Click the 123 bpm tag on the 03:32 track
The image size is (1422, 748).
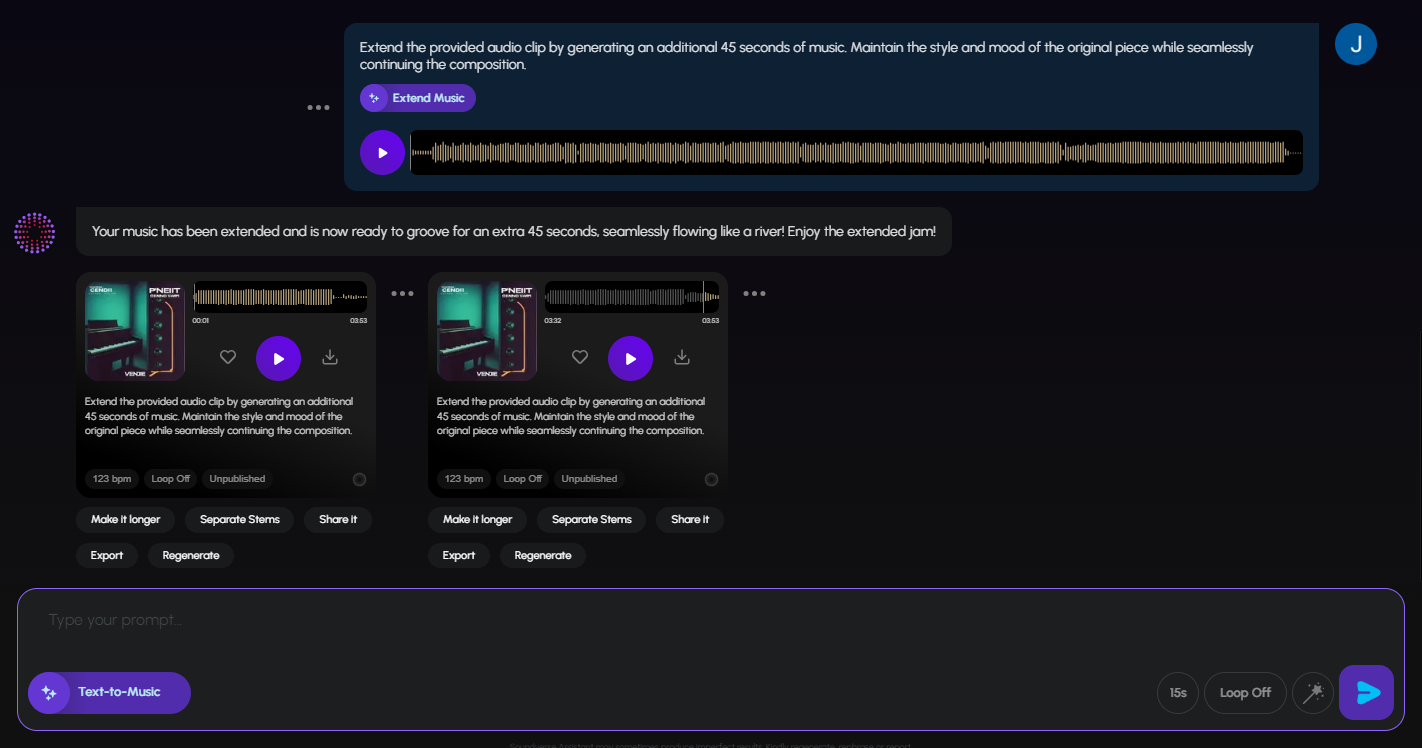click(464, 479)
